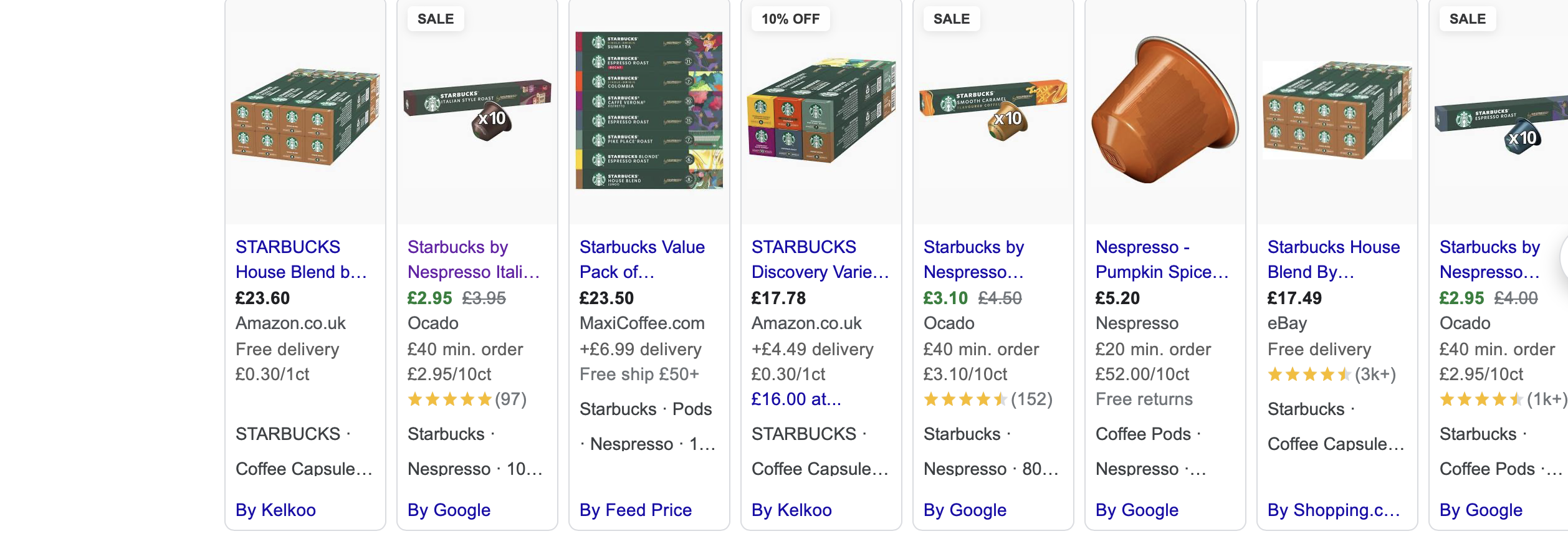This screenshot has width=1568, height=559.
Task: Open the By Shopping.c... attribution link
Action: click(1334, 510)
